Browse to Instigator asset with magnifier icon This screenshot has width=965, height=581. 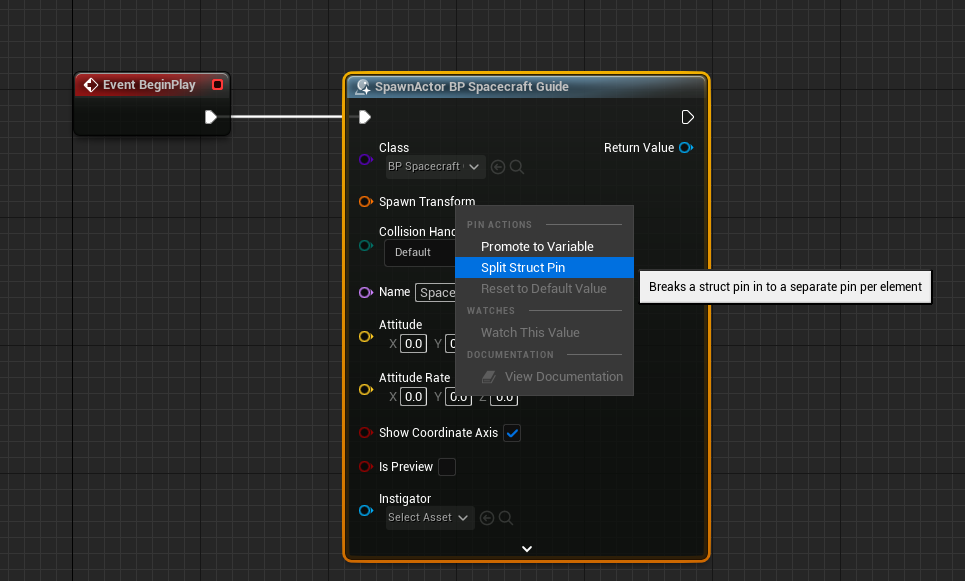click(506, 518)
